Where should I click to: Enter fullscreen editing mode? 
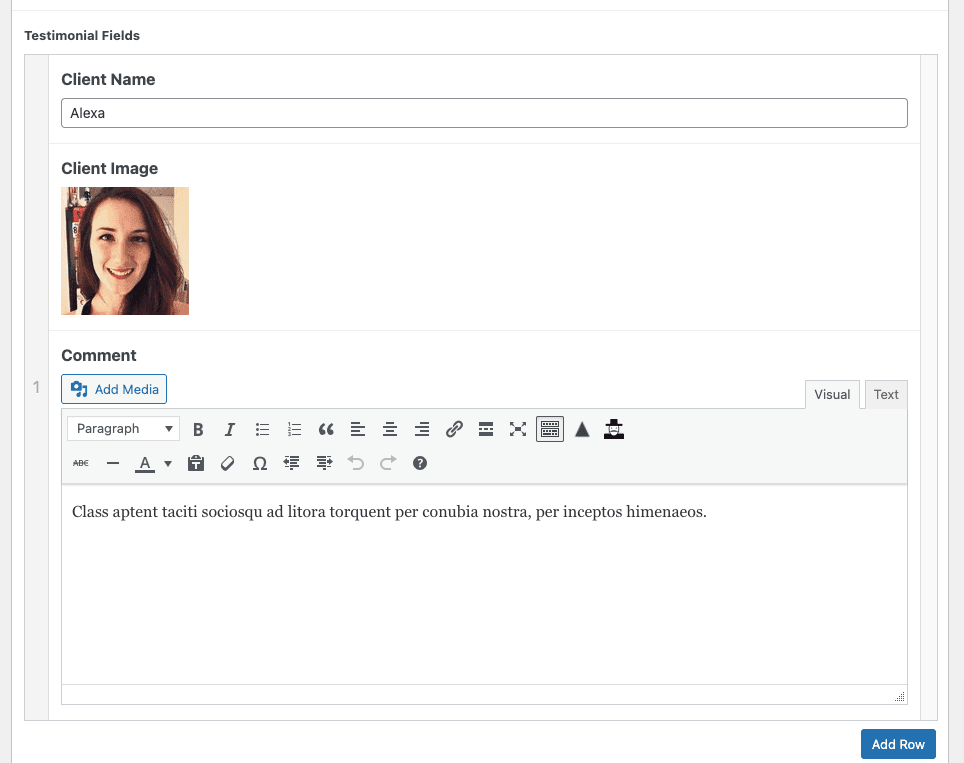tap(518, 429)
